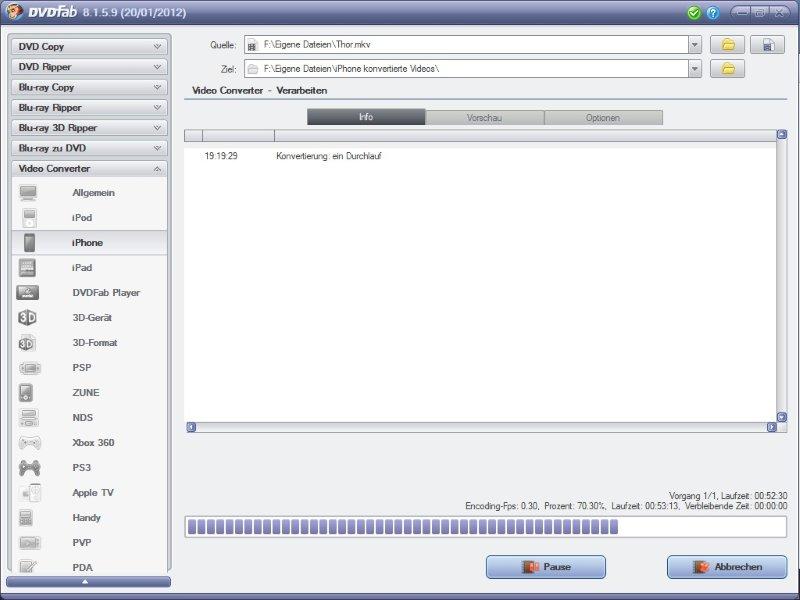The width and height of the screenshot is (800, 600).
Task: Expand the DVD Copy section
Action: point(89,46)
